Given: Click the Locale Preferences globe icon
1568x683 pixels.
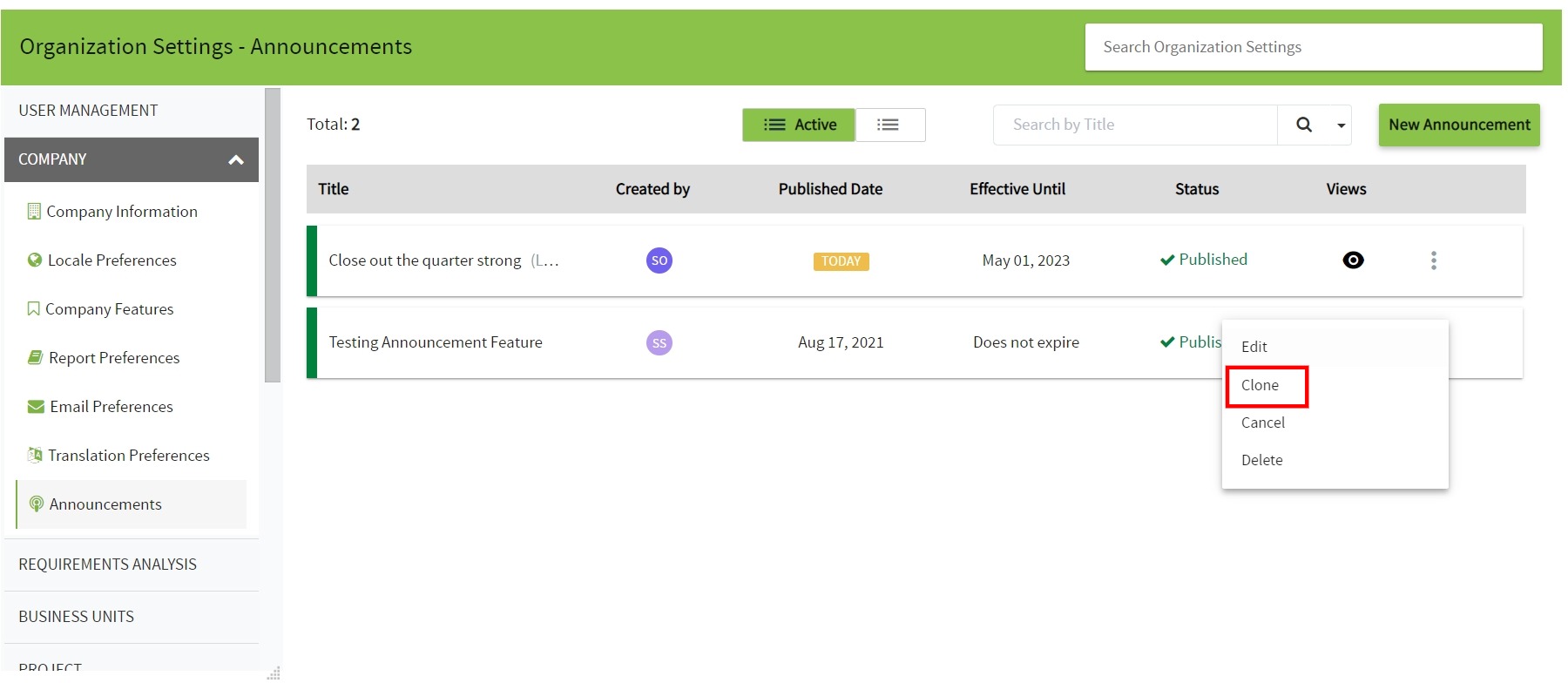Looking at the screenshot, I should (35, 260).
